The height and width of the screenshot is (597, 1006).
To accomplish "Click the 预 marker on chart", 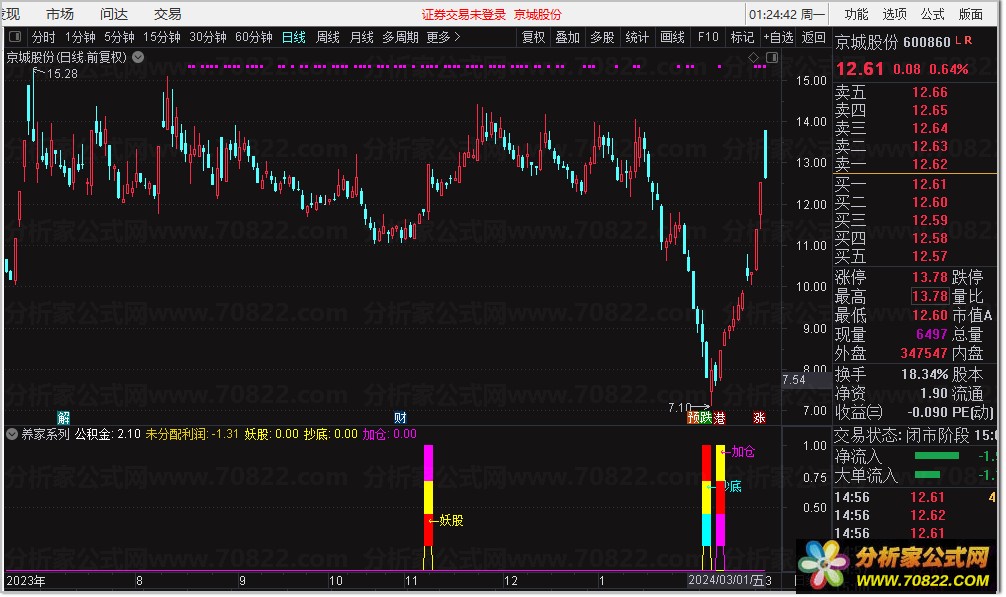I will (693, 418).
